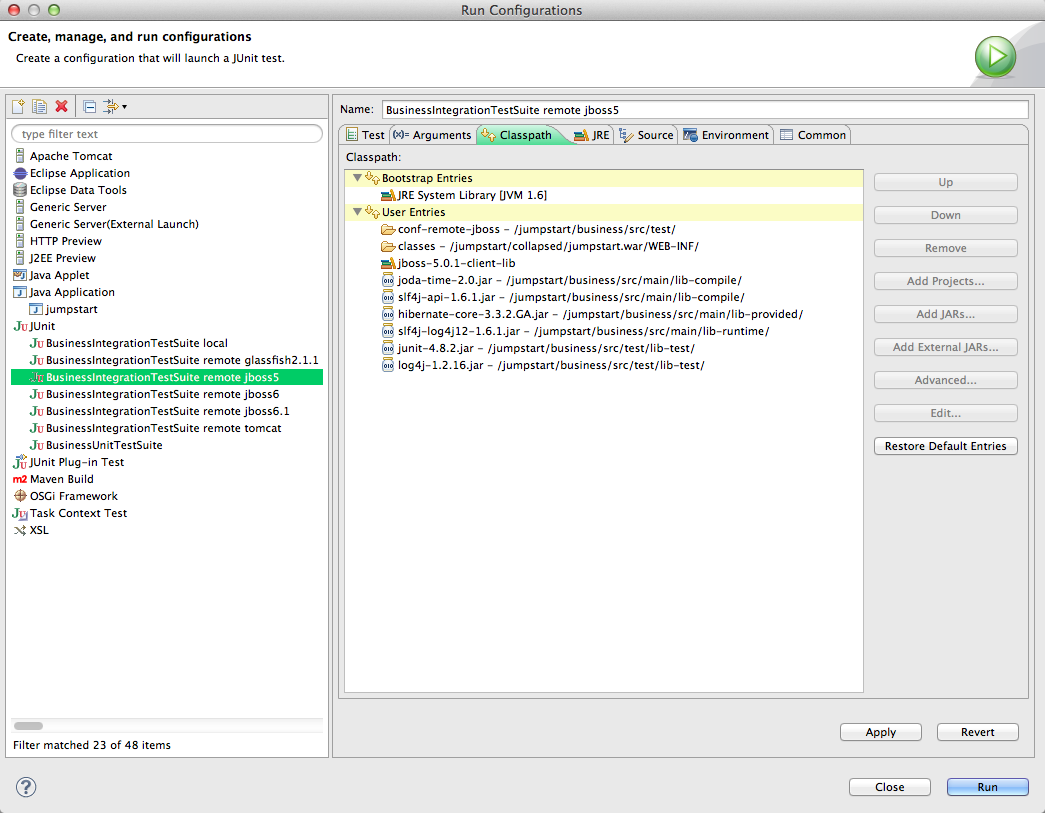Click the horizontal scrollbar in configurations list
Image resolution: width=1045 pixels, height=813 pixels.
[x=29, y=726]
